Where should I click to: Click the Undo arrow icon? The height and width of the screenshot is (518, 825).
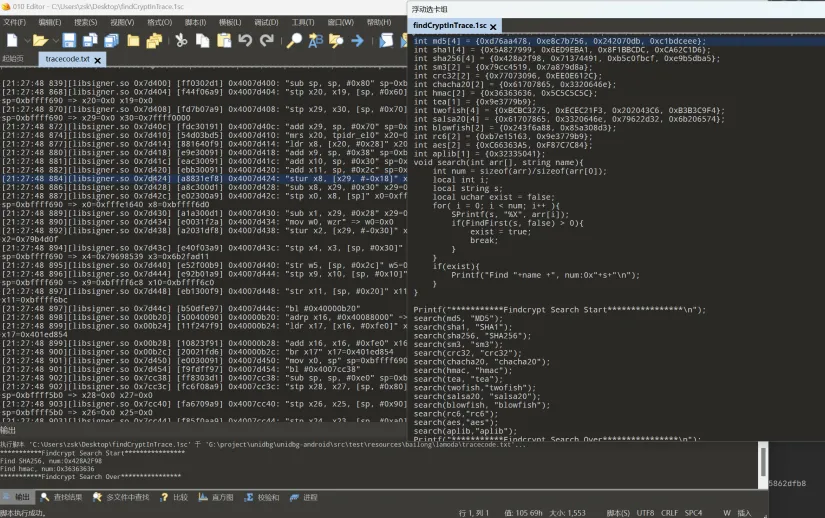(x=246, y=41)
